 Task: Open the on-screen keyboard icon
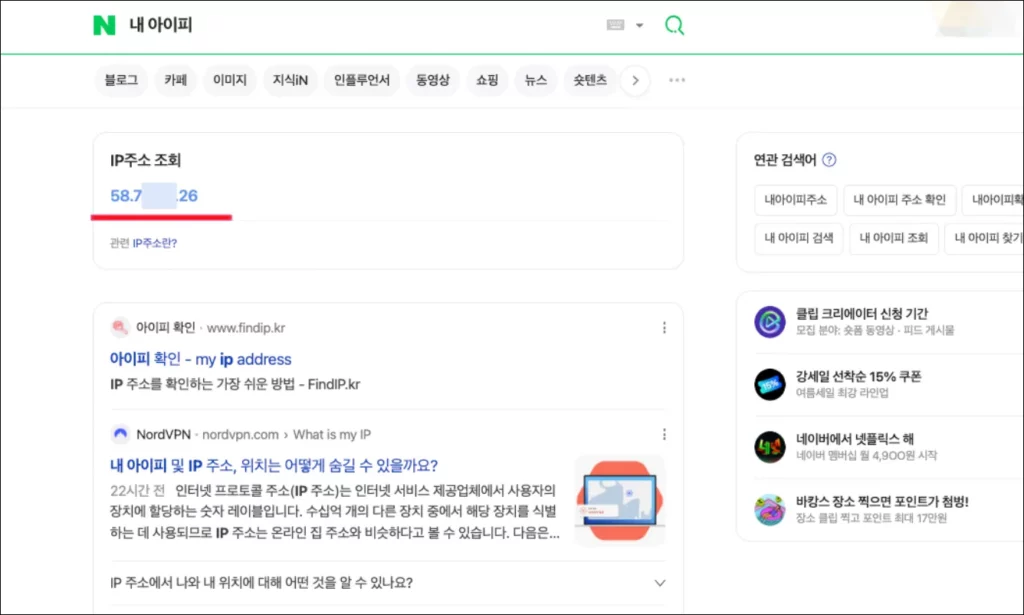[615, 25]
